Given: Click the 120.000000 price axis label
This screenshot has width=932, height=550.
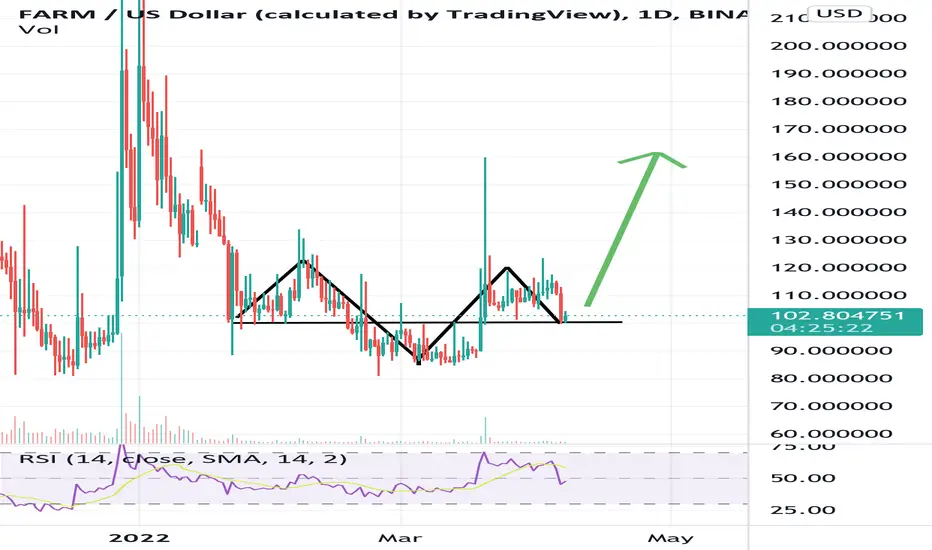Looking at the screenshot, I should pos(839,268).
